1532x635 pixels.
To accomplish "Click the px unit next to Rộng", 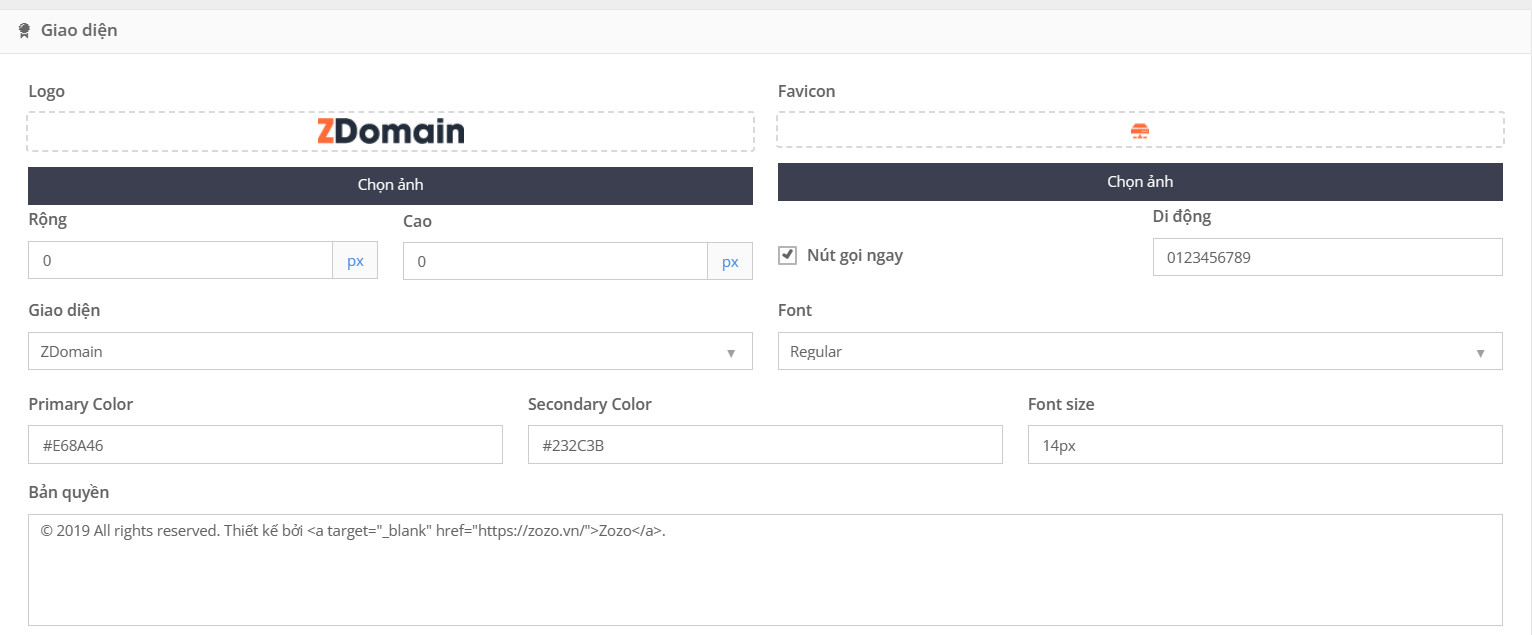I will pos(355,261).
